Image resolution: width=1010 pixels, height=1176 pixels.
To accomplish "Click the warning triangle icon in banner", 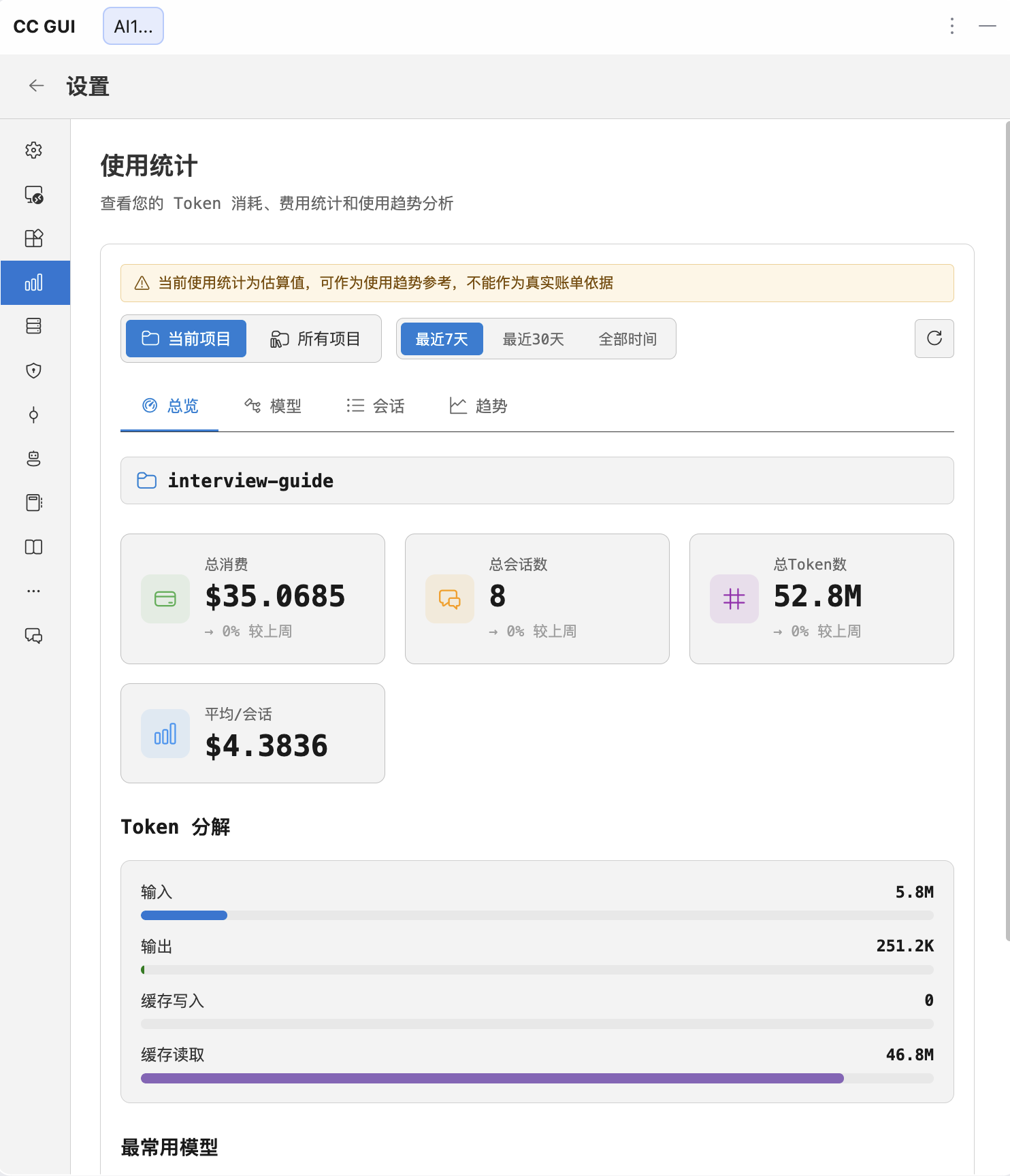I will pos(142,283).
